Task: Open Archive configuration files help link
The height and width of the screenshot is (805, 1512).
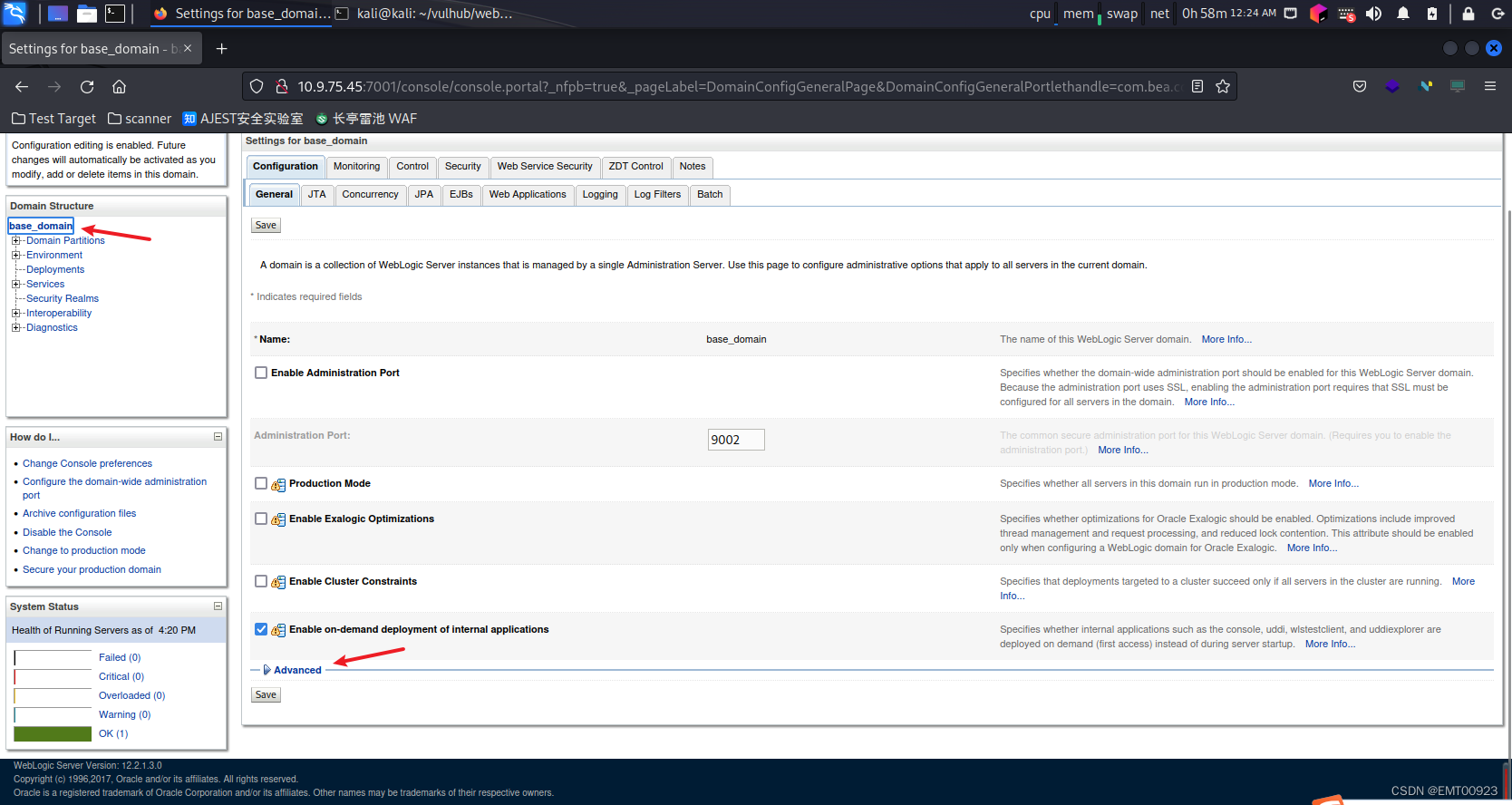Action: coord(79,513)
